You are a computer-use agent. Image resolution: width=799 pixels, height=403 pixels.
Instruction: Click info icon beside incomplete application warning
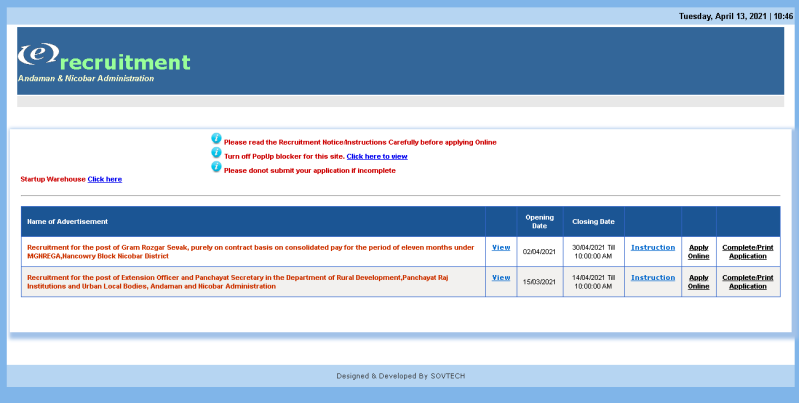(x=216, y=168)
